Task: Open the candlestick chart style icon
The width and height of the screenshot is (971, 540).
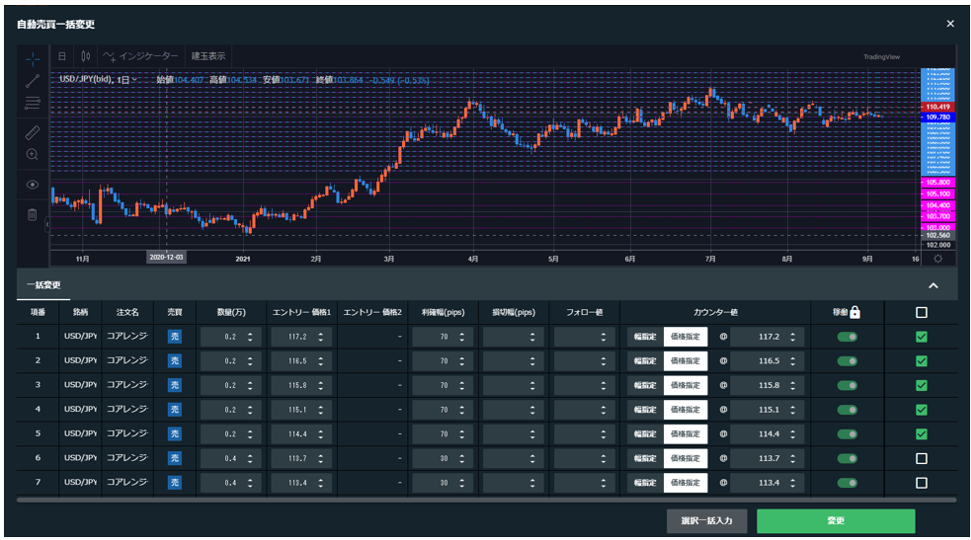Action: pyautogui.click(x=85, y=56)
